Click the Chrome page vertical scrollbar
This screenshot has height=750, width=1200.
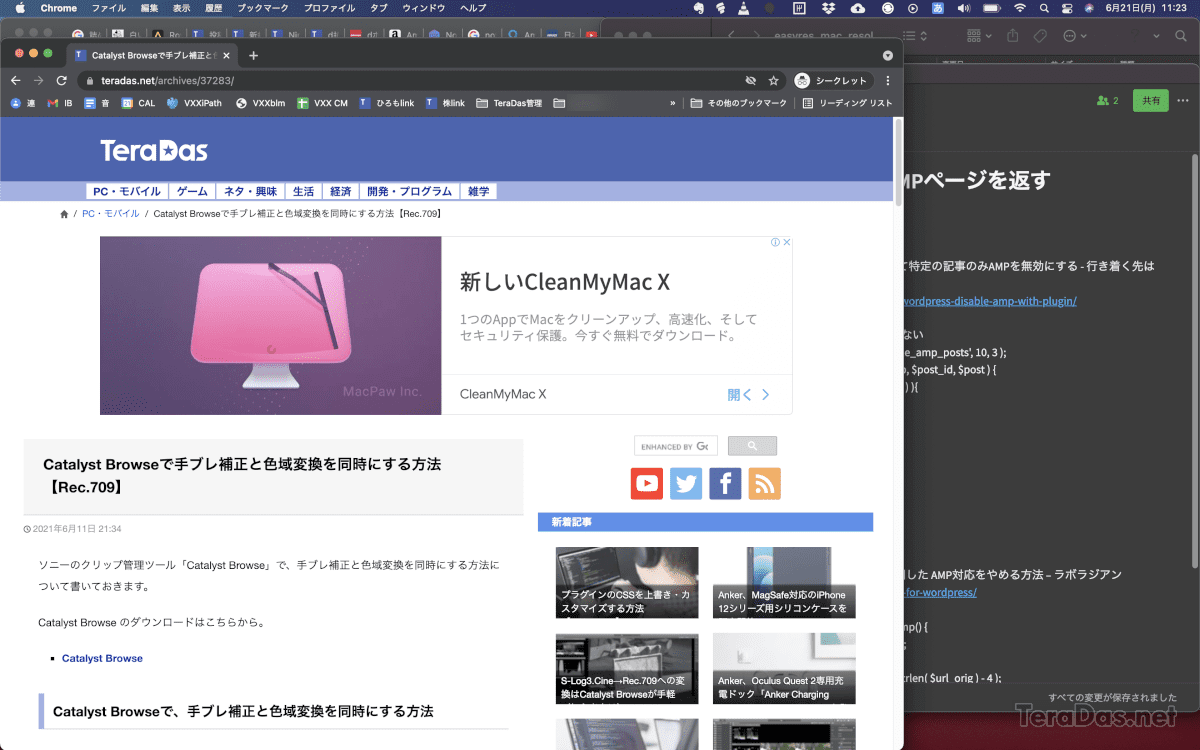[x=898, y=165]
